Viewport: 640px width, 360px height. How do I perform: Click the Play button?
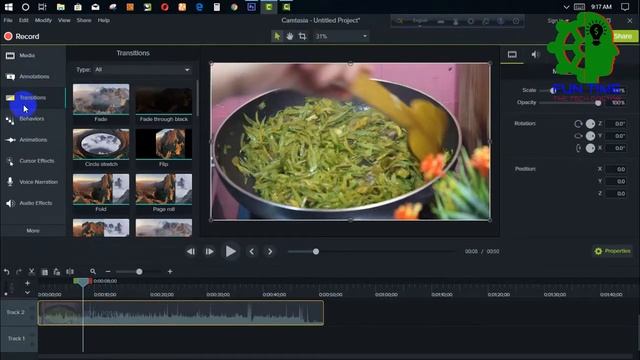231,251
